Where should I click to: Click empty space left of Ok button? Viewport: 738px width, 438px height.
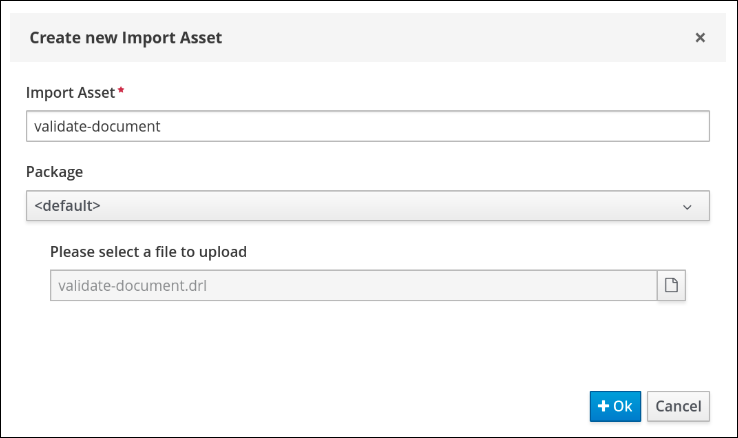coord(400,406)
